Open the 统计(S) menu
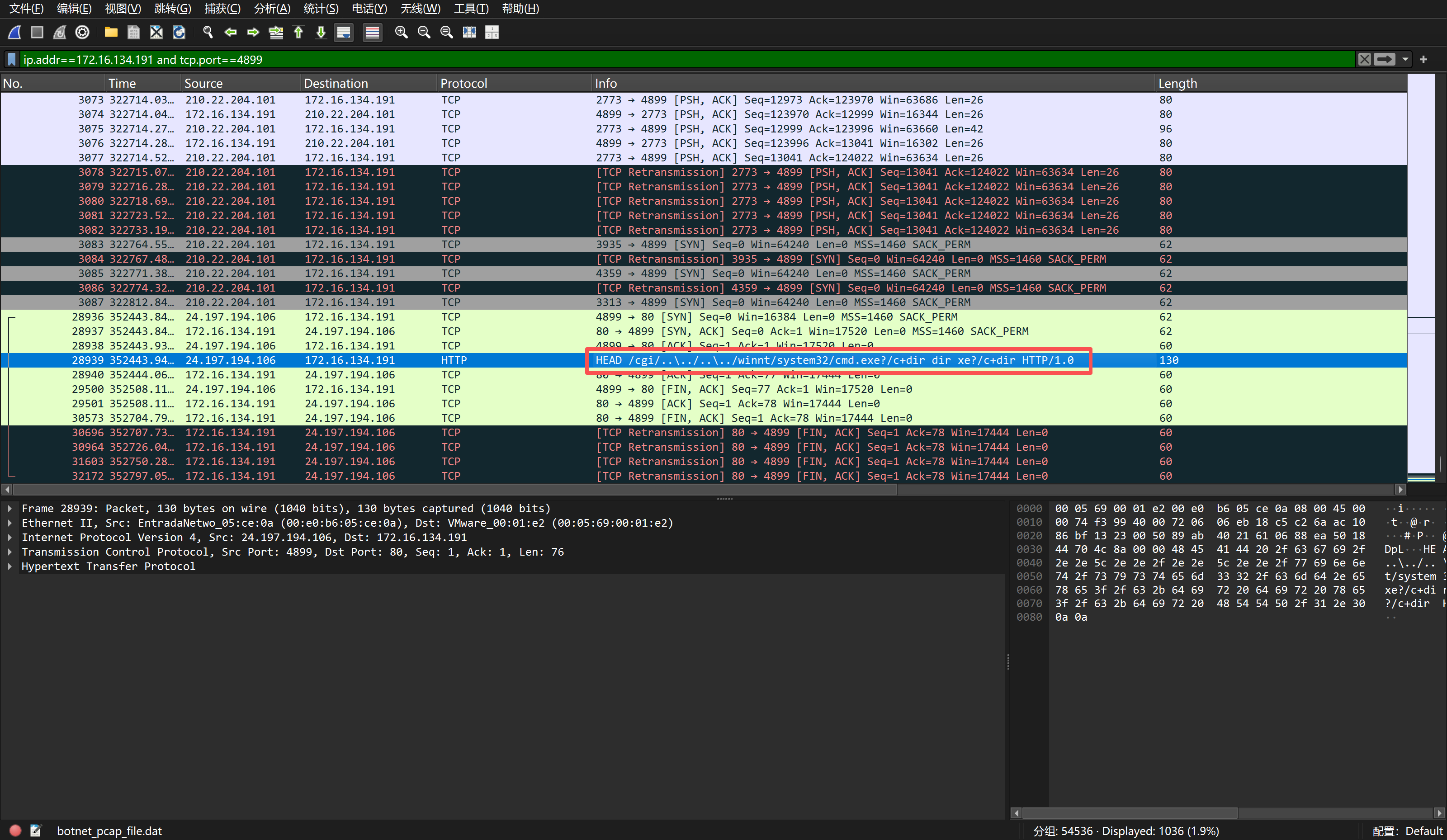The width and height of the screenshot is (1447, 840). coord(321,9)
